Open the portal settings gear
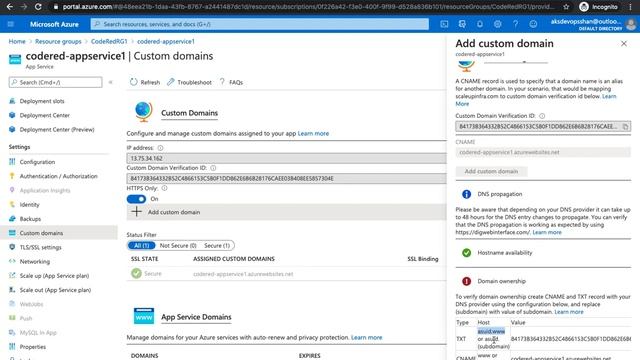This screenshot has width=640, height=360. [x=498, y=24]
